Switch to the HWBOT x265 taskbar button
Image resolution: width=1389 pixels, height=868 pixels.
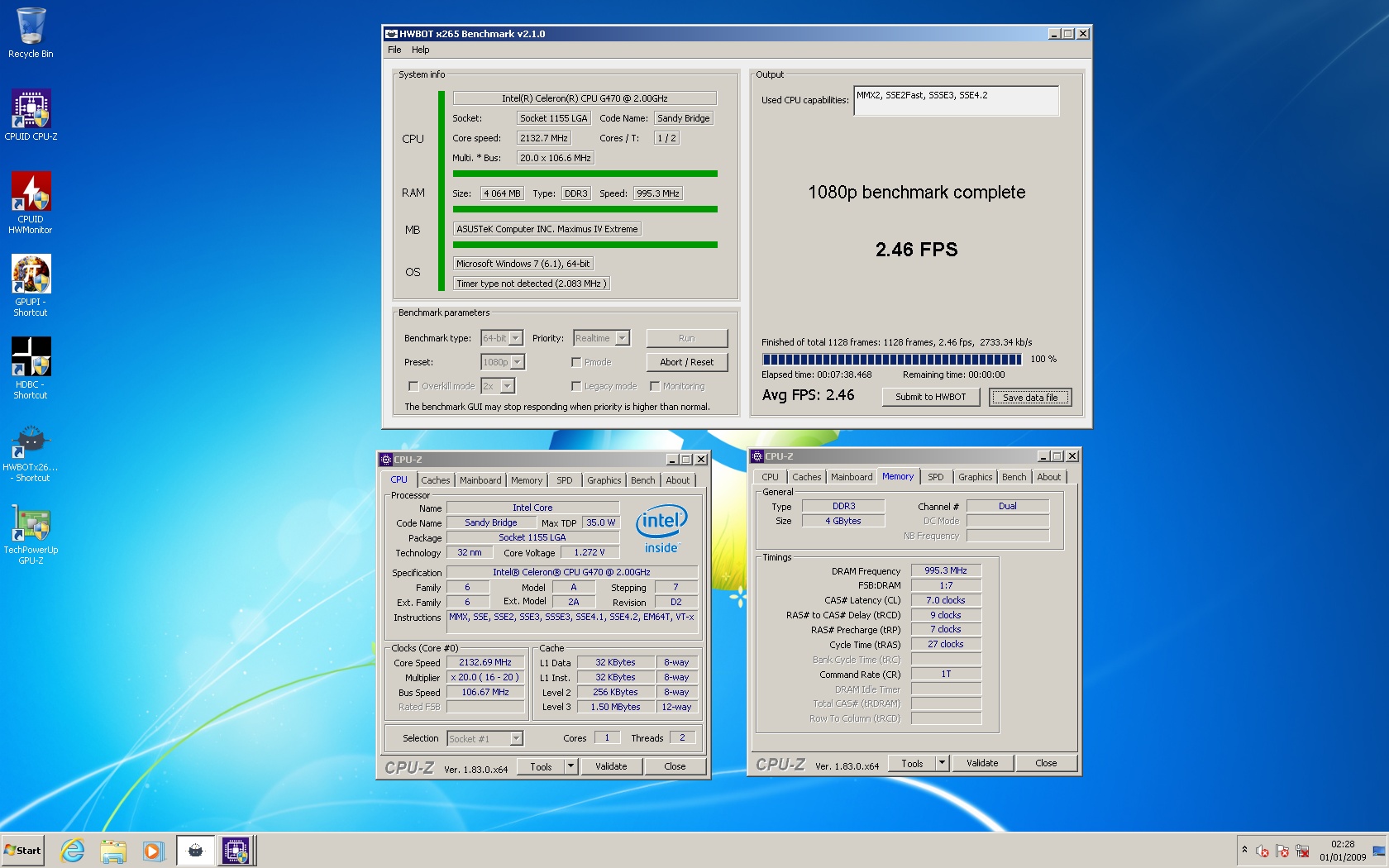196,850
